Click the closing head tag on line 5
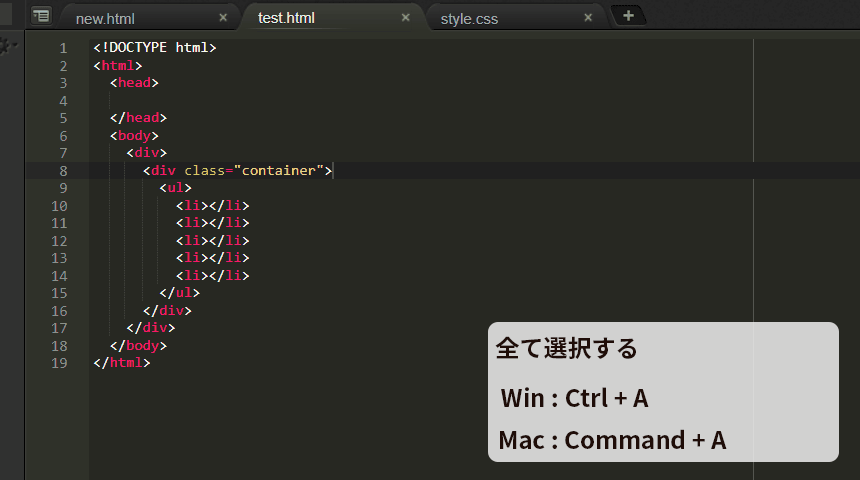This screenshot has height=480, width=860. [138, 117]
